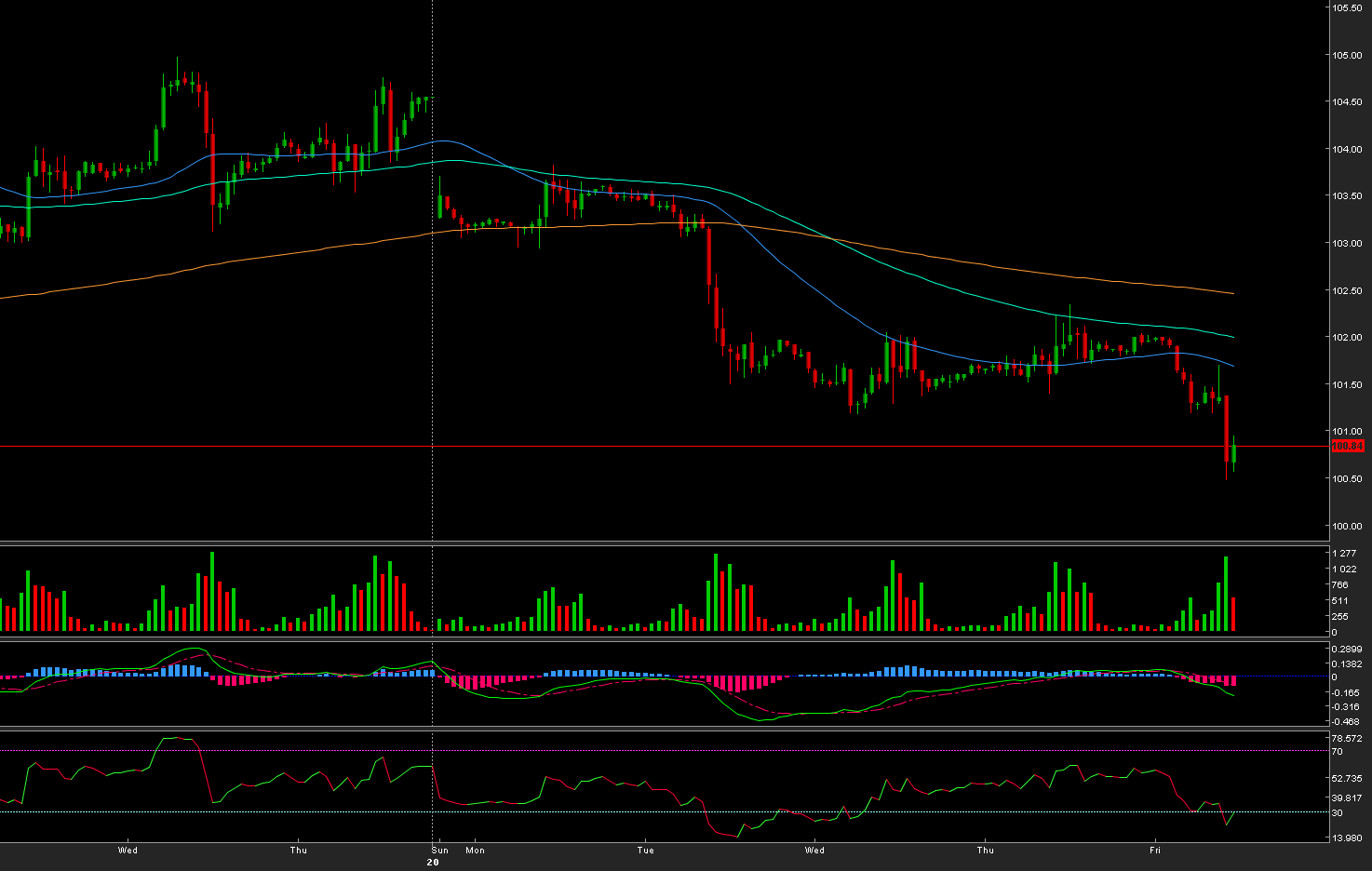Select the 105.50 price axis label
This screenshot has width=1372, height=871.
click(x=1347, y=7)
